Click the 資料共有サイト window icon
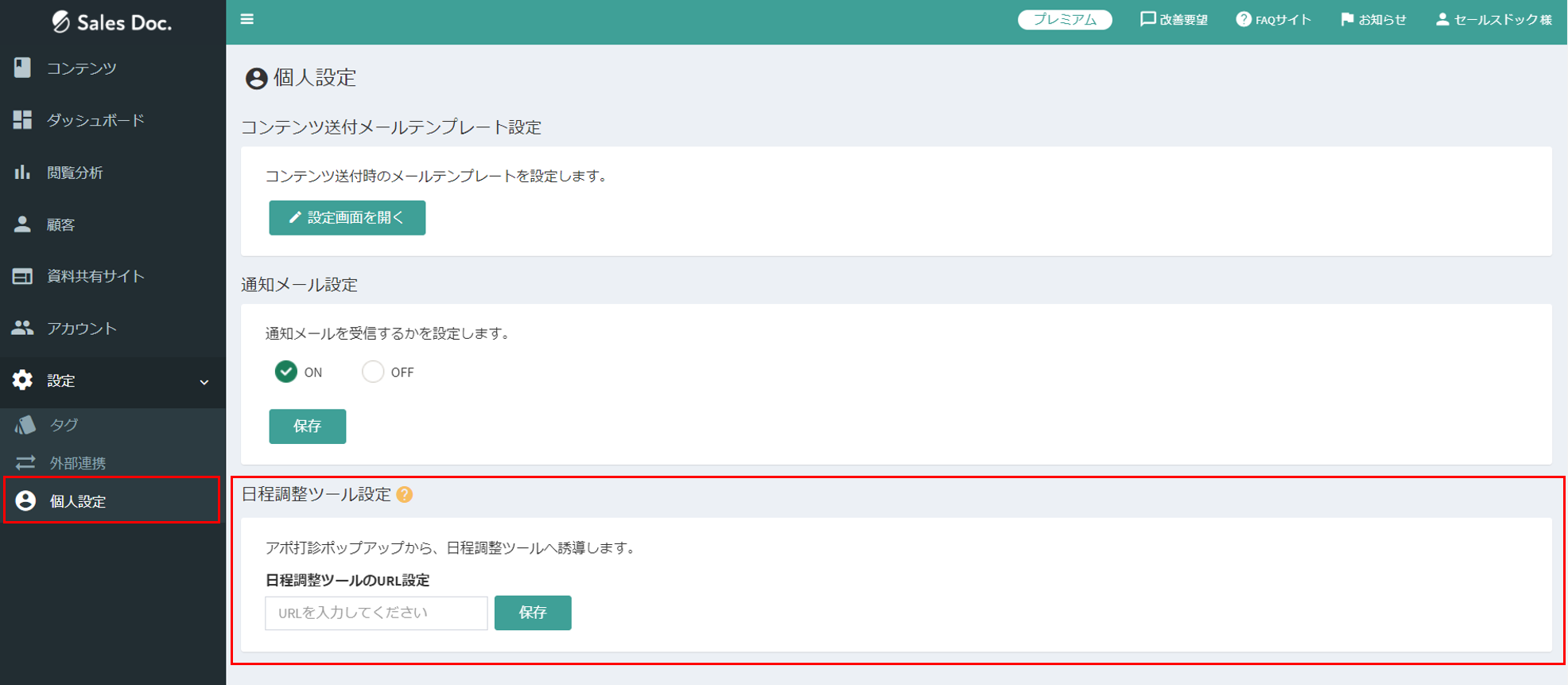Viewport: 1568px width, 685px height. (x=22, y=276)
